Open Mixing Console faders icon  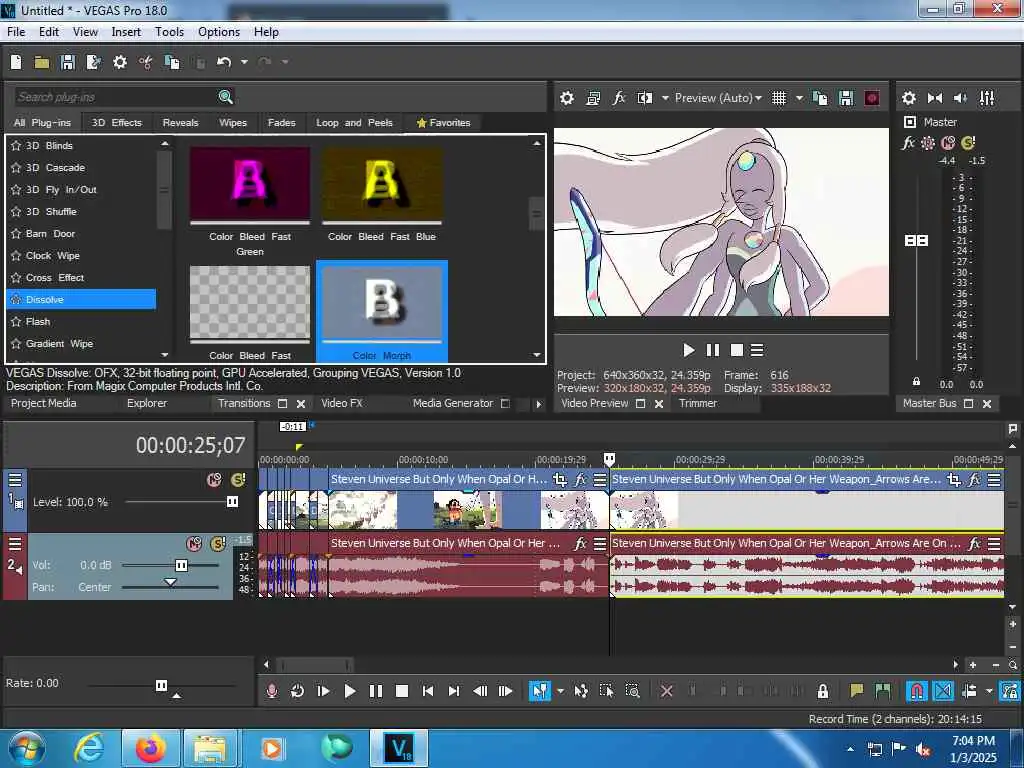coord(987,98)
